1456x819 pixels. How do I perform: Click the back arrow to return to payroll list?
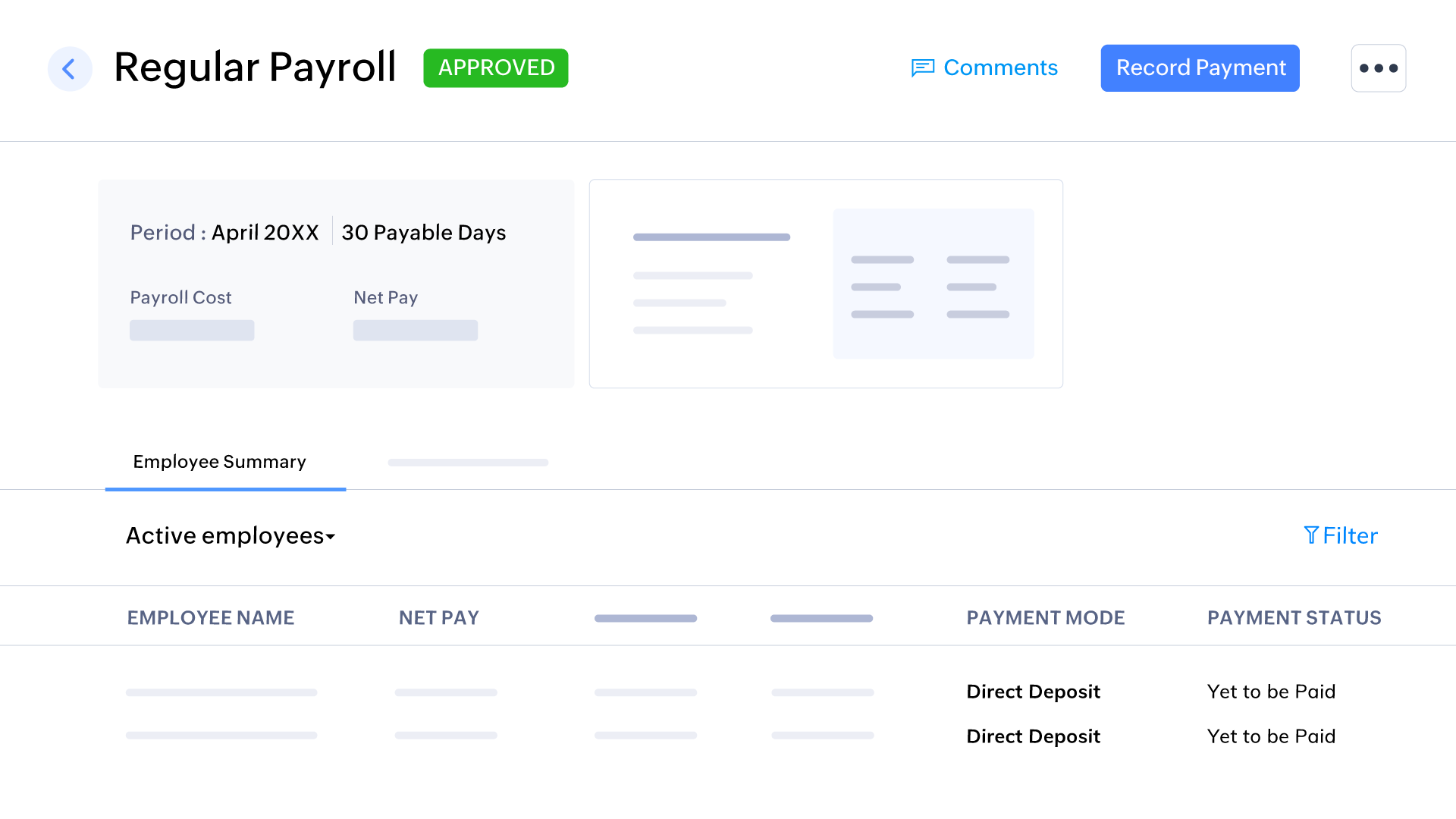[70, 68]
